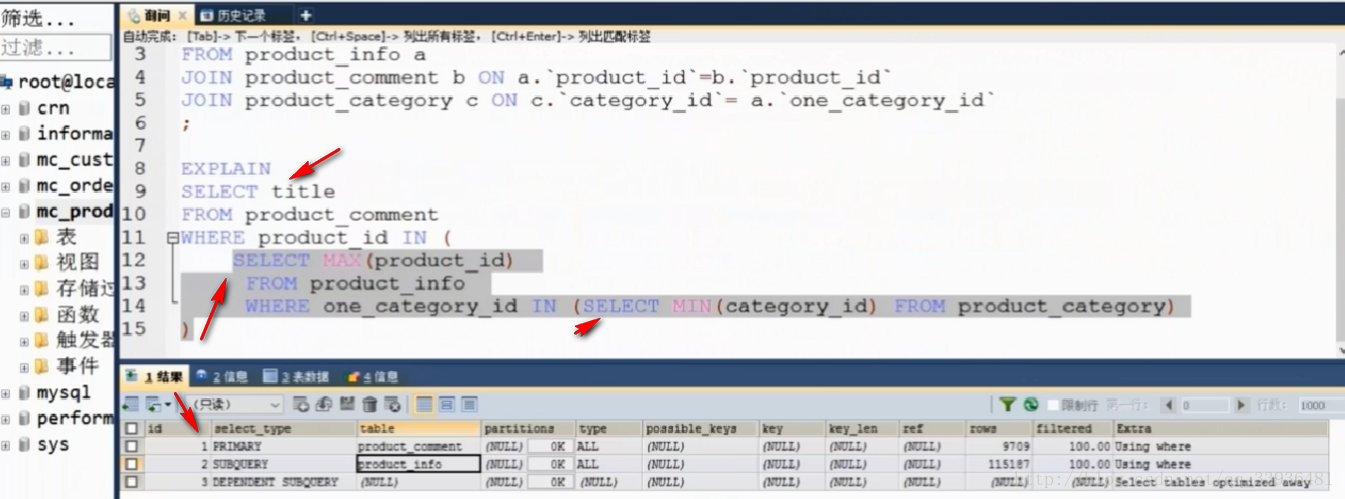
Task: Click the 表 tables folder icon
Action: tap(41, 237)
